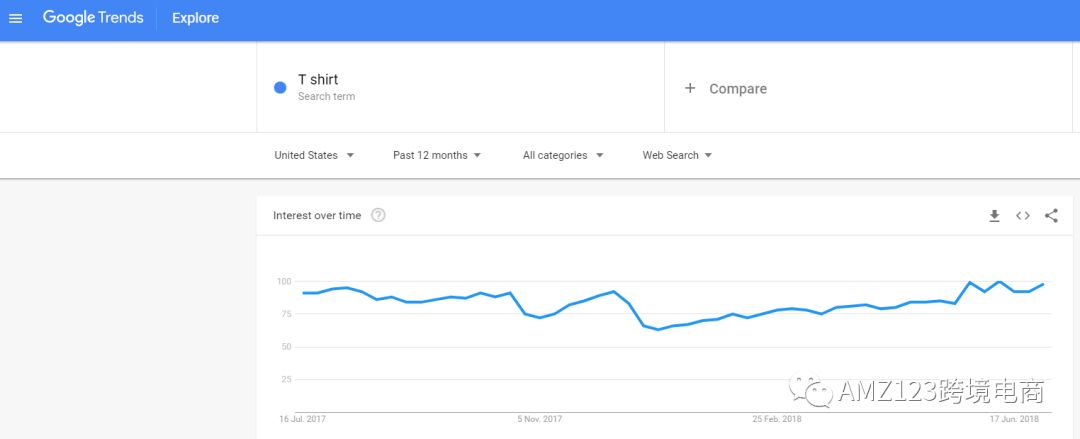Screen dimensions: 1080x439
Task: Download the interest chart as CSV
Action: (994, 215)
